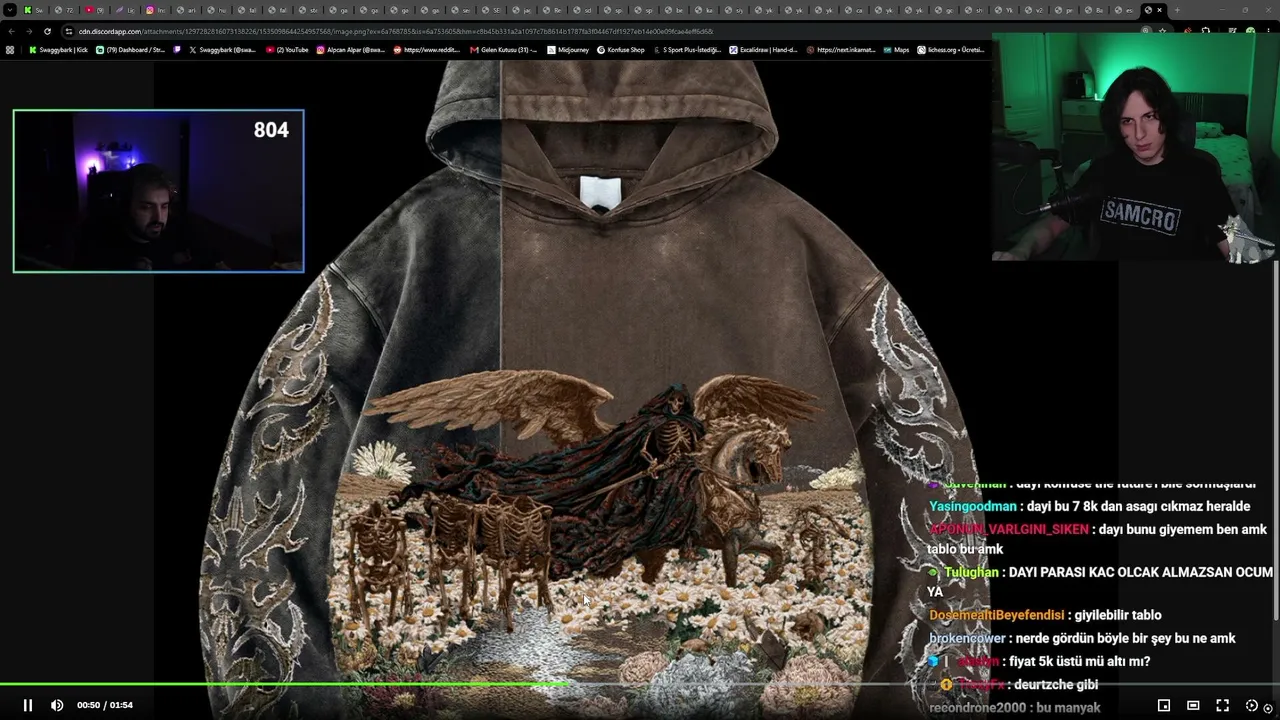Viewport: 1280px width, 720px height.
Task: View site information icon in address bar
Action: click(x=69, y=31)
